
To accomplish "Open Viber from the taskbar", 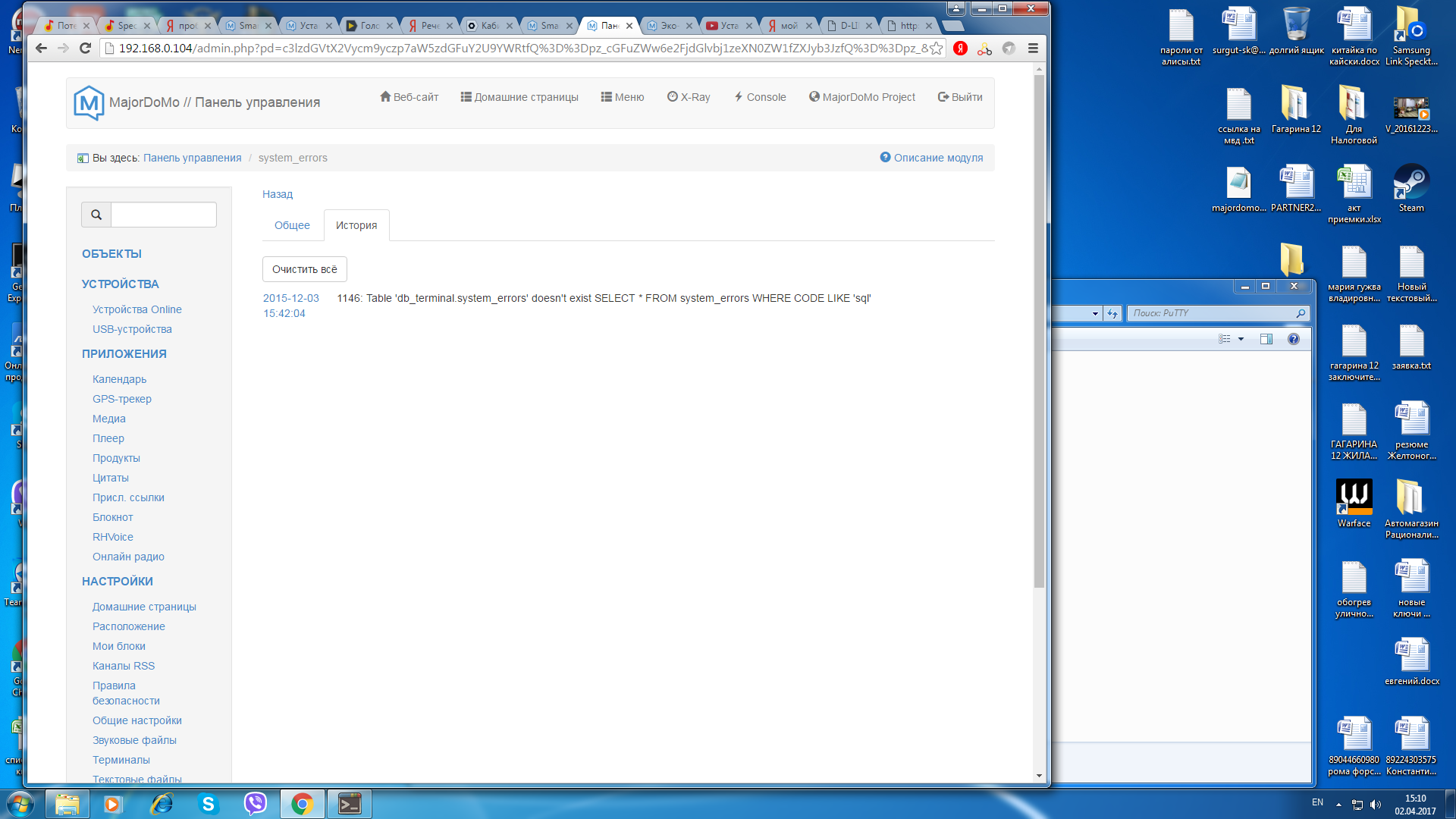I will click(255, 804).
